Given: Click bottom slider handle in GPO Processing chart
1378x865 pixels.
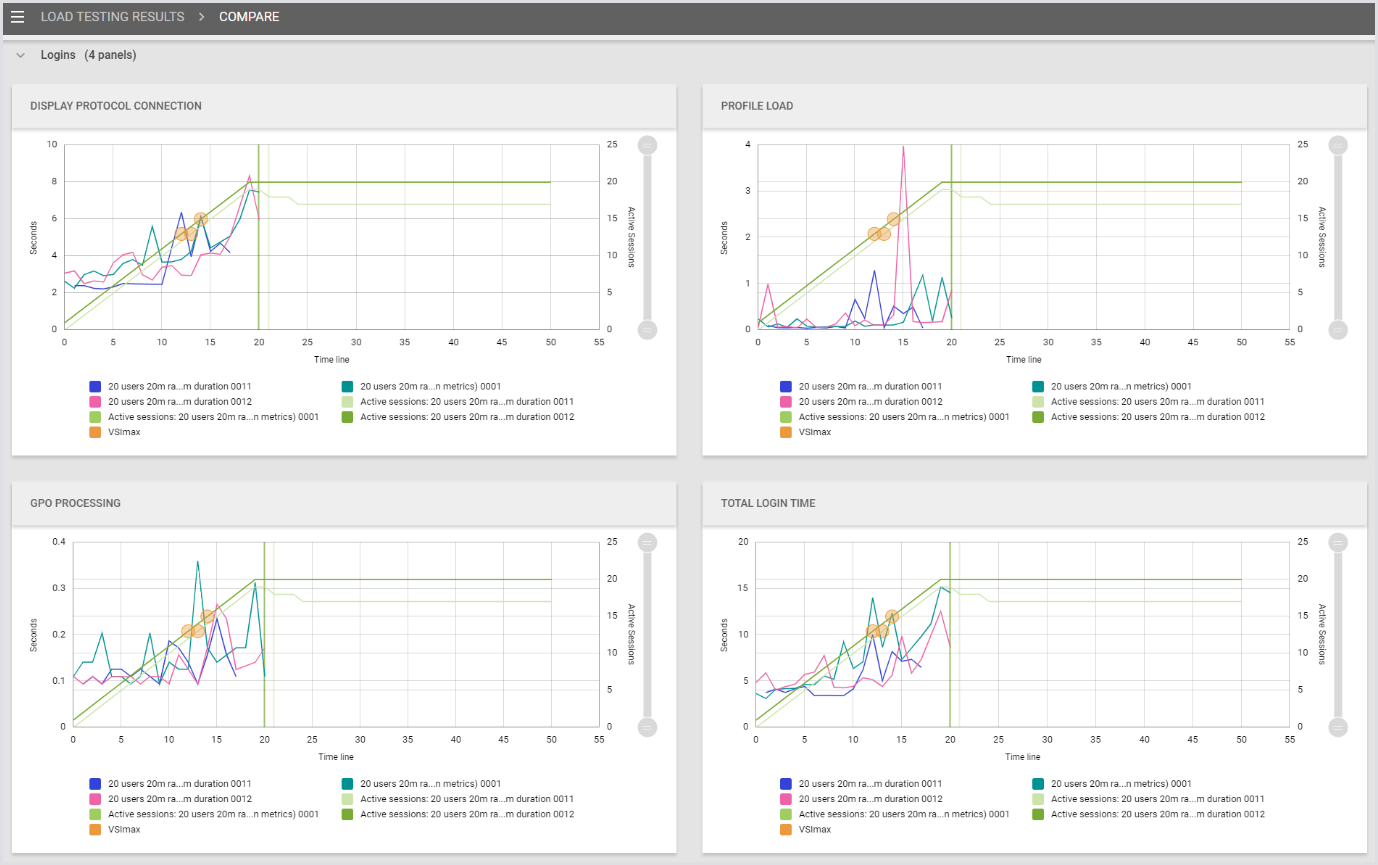Looking at the screenshot, I should [x=647, y=726].
